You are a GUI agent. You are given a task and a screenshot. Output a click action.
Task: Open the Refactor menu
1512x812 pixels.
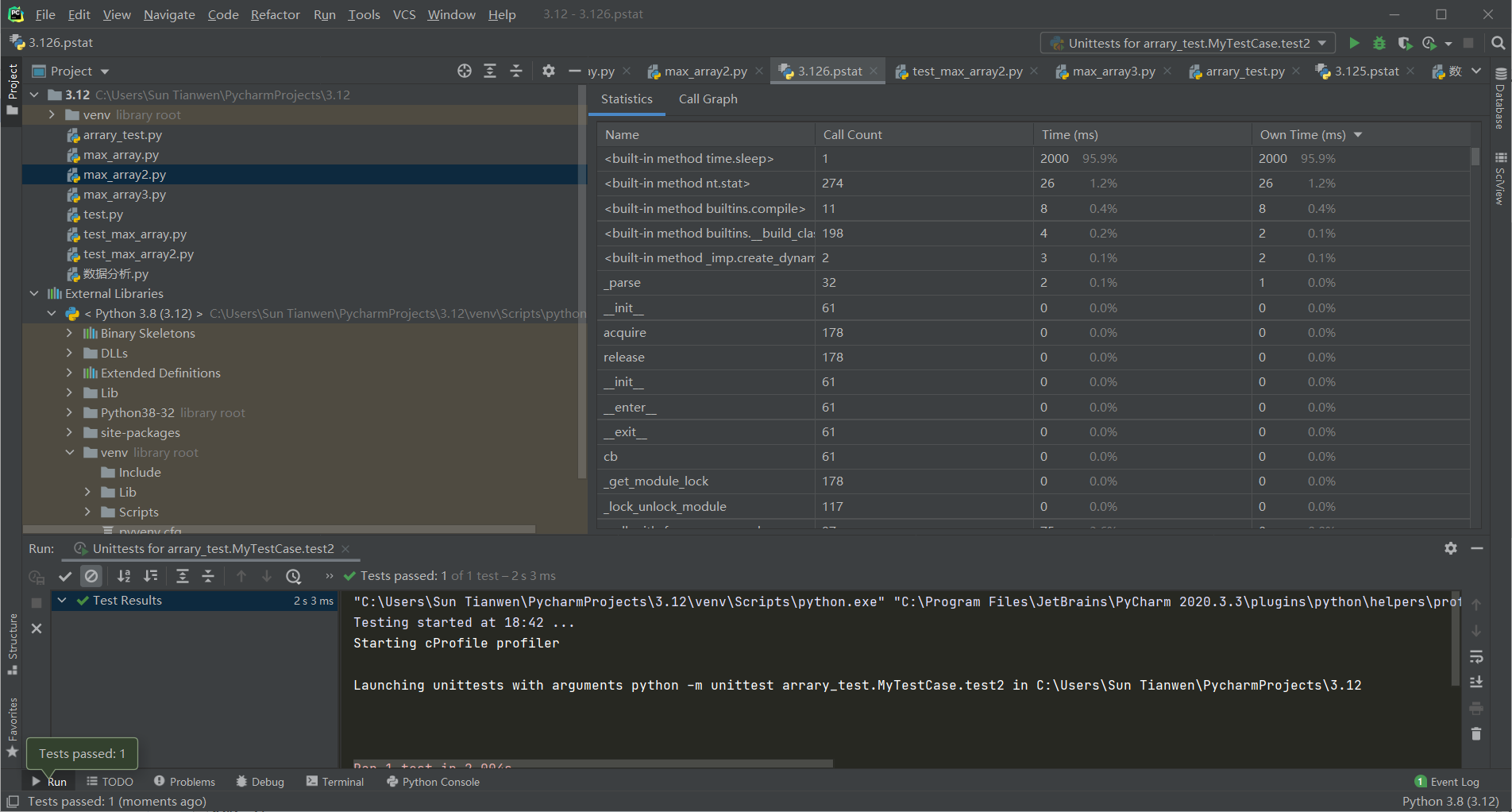[x=275, y=14]
